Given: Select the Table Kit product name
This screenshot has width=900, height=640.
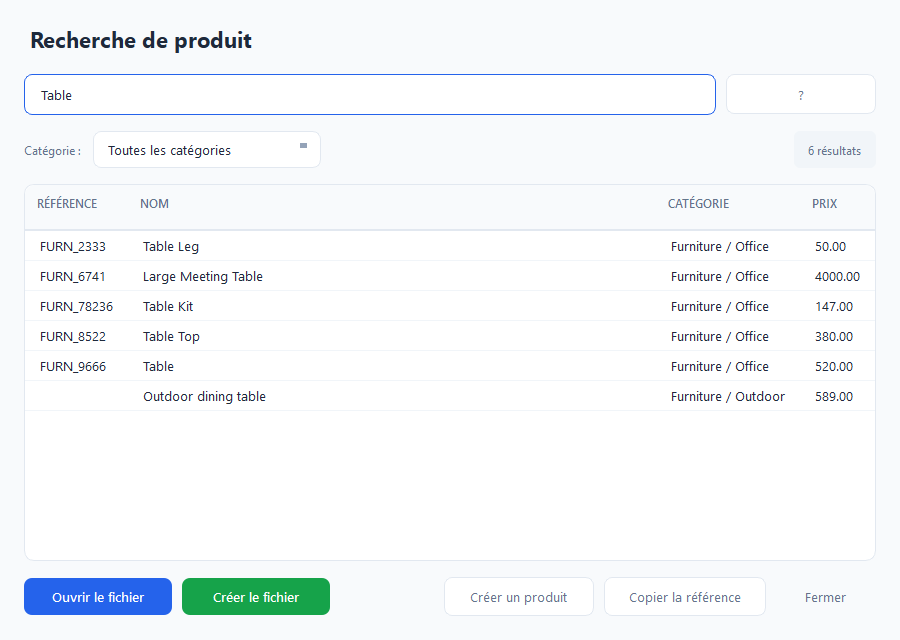Looking at the screenshot, I should click(168, 307).
